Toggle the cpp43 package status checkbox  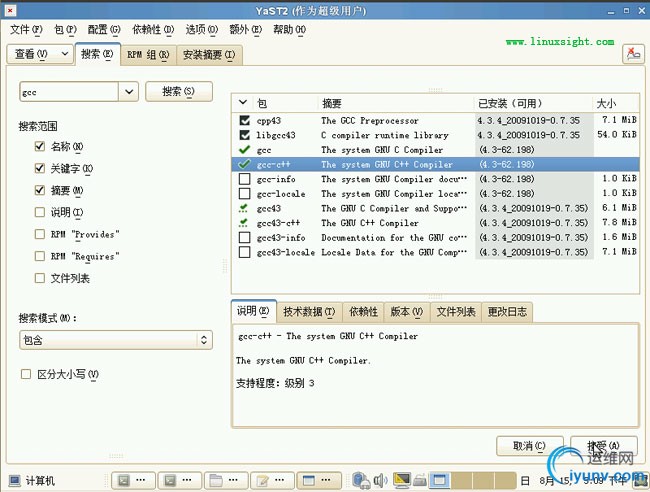pyautogui.click(x=245, y=120)
